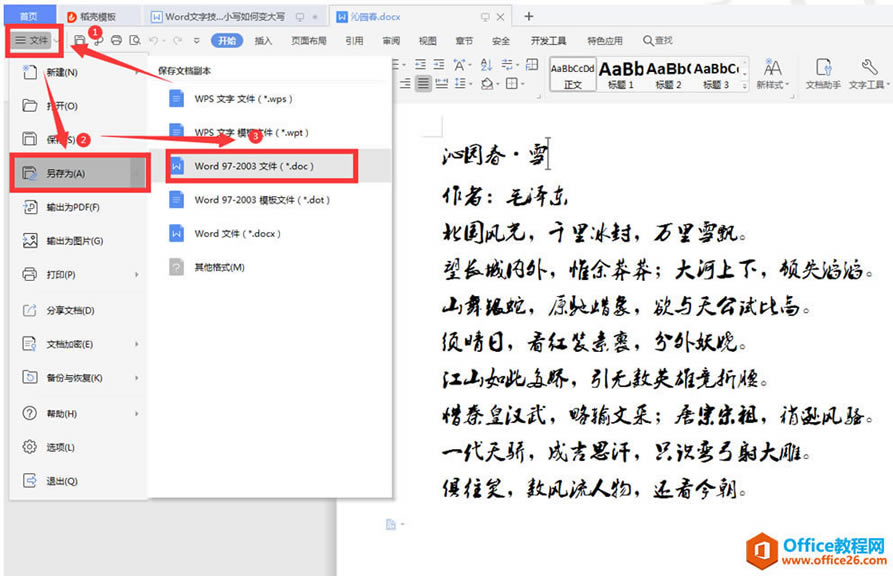Select 打印(P) menu entry

point(79,275)
